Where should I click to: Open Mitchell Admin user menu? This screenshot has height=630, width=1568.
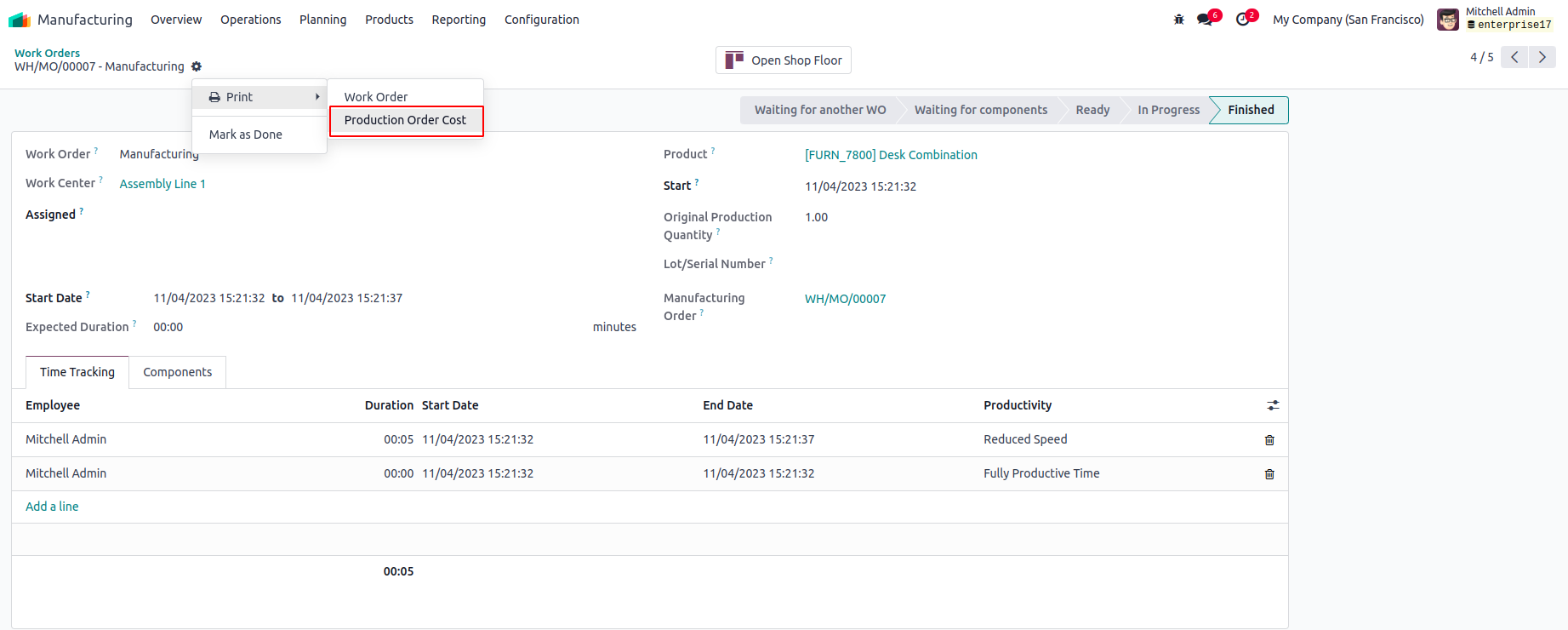[1497, 19]
